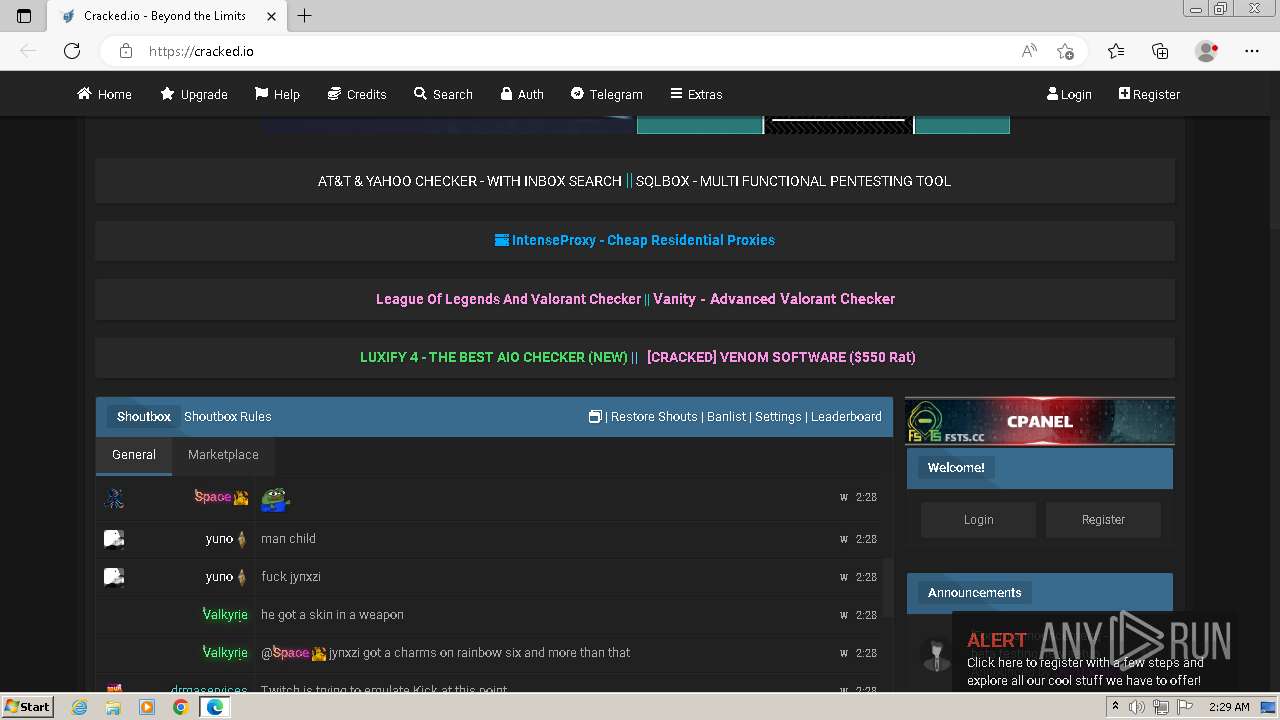1280x720 pixels.
Task: Open LUXIFY 4 AIO Checker link
Action: tap(494, 357)
